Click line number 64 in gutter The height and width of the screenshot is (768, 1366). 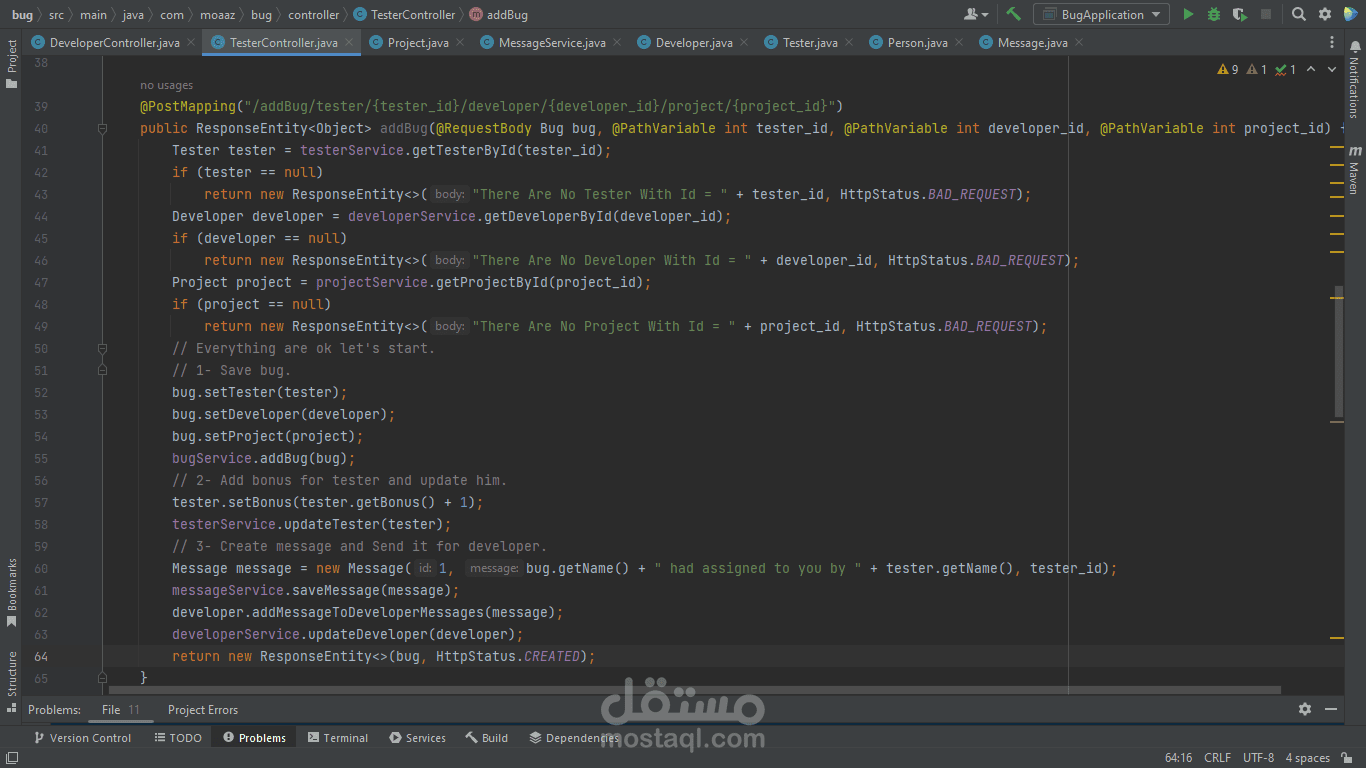[x=41, y=657]
